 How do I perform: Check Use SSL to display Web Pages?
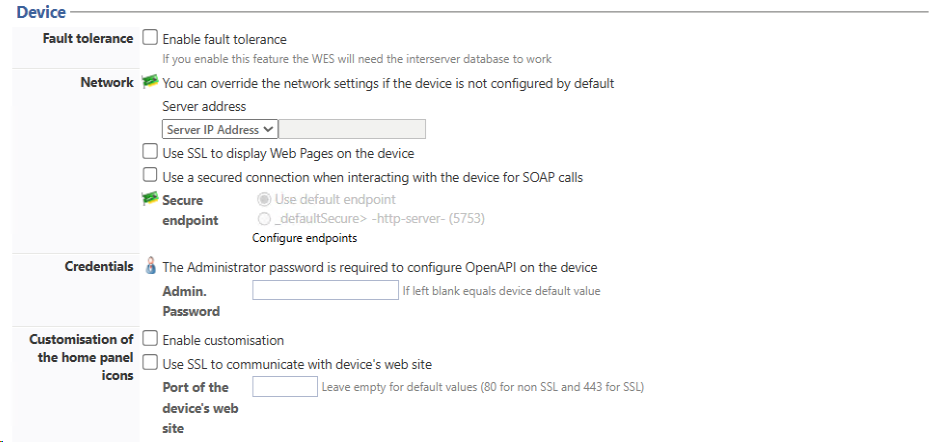click(150, 152)
